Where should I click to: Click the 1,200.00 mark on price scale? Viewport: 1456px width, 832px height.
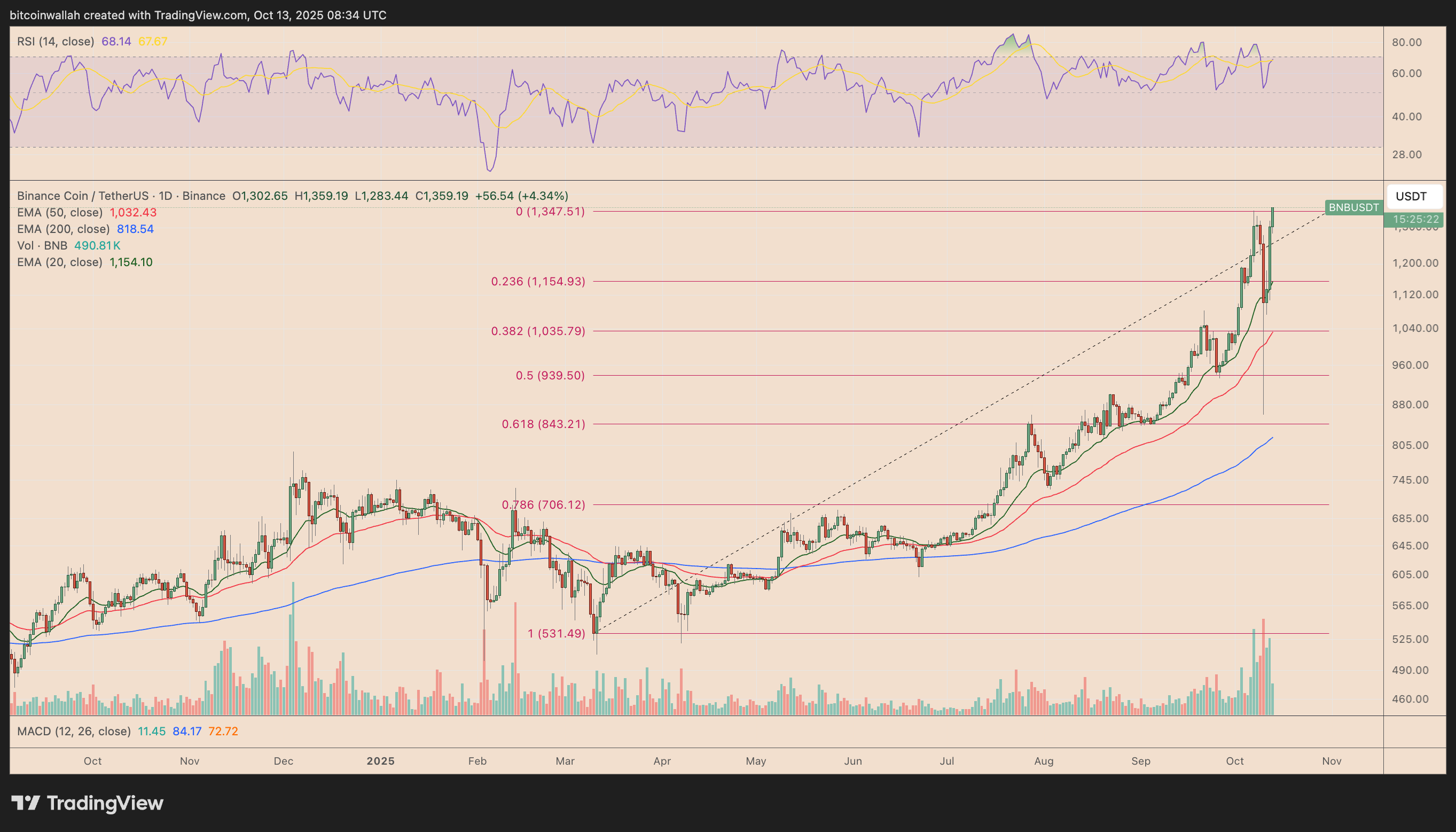click(1415, 263)
